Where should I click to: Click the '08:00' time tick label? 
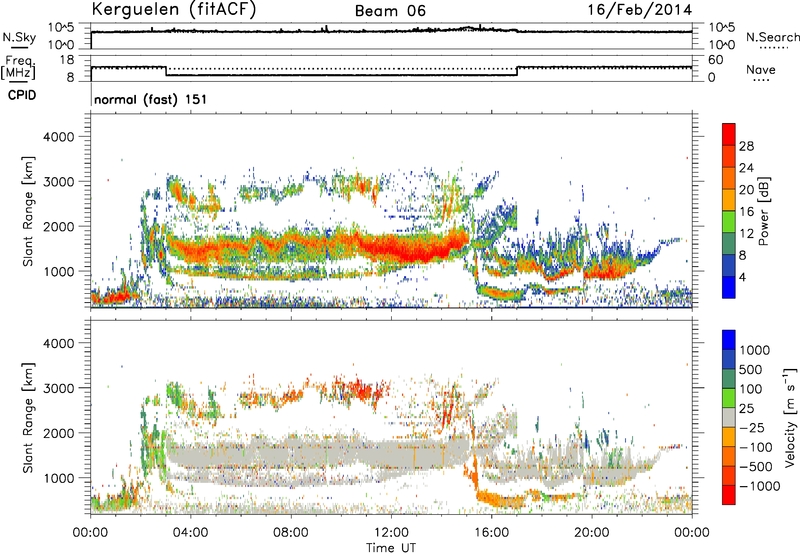click(x=291, y=533)
